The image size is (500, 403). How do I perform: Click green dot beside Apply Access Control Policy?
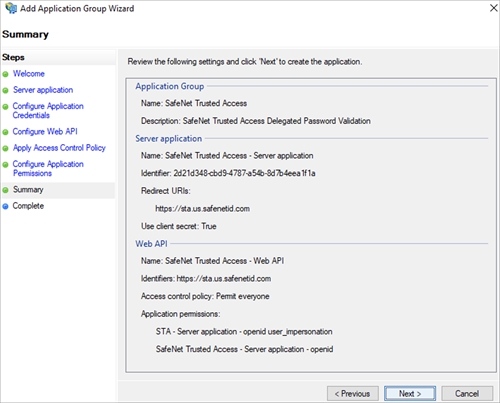[x=5, y=148]
